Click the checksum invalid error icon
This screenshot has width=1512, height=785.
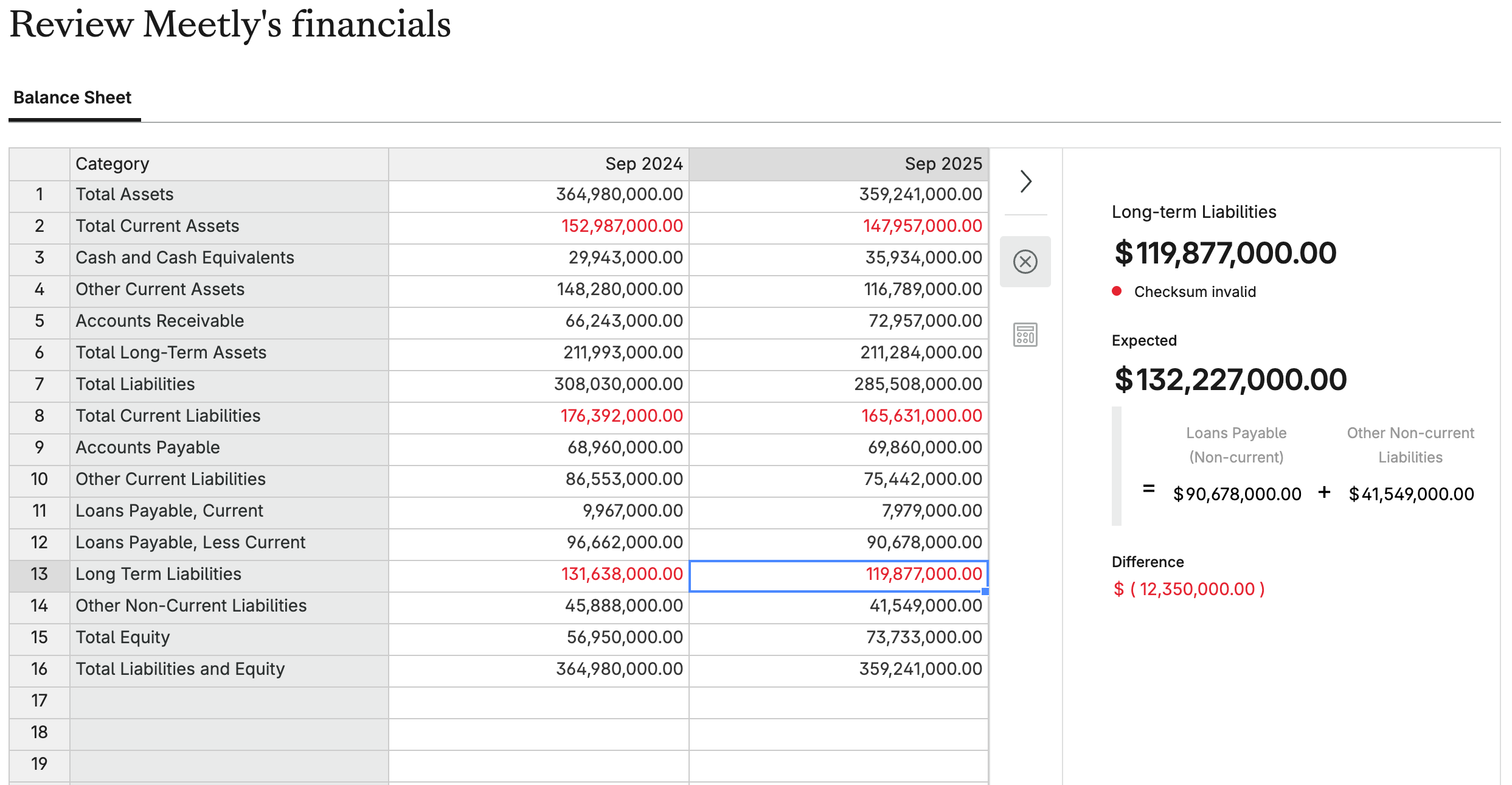(x=1025, y=262)
